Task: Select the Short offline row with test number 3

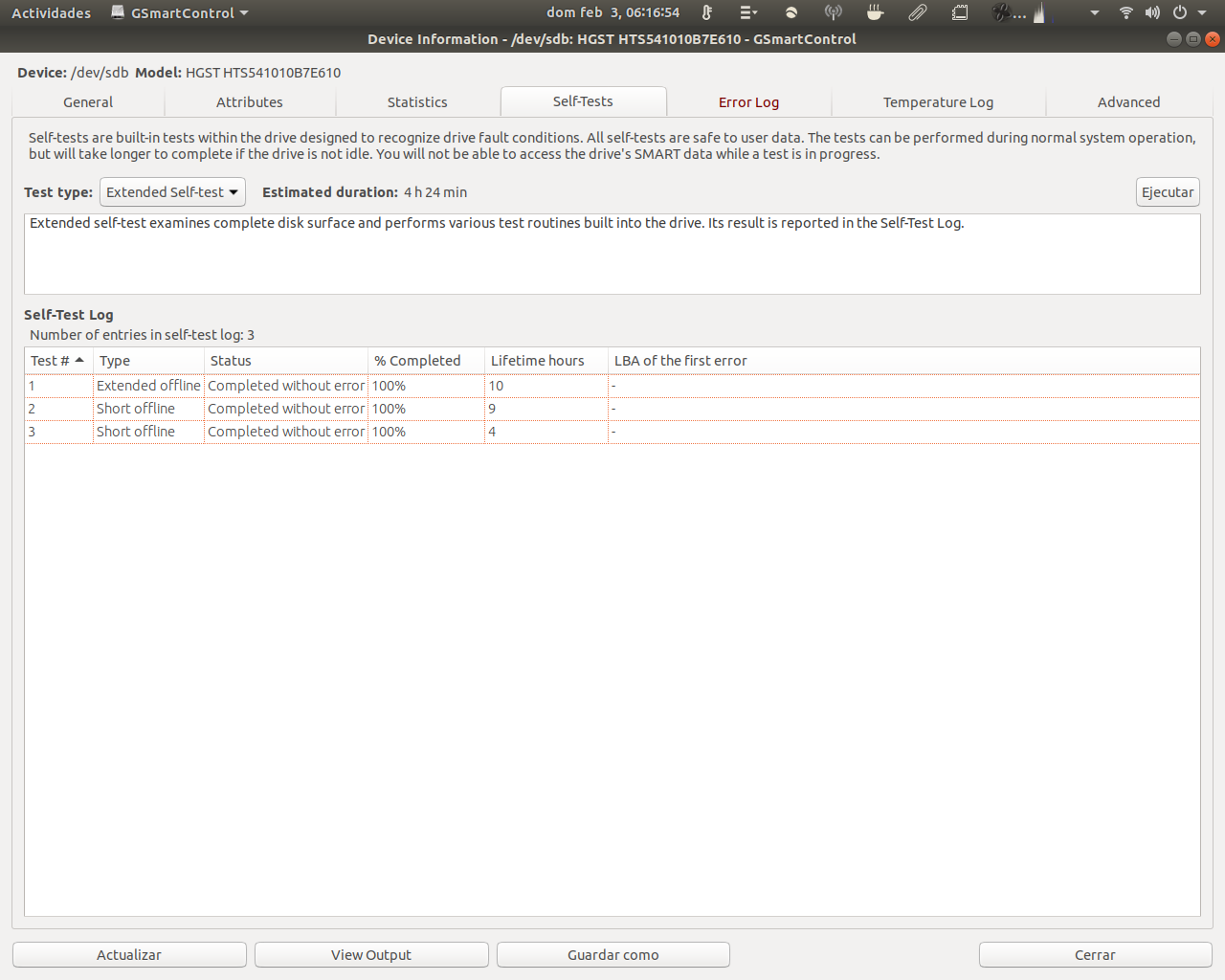Action: pos(612,432)
